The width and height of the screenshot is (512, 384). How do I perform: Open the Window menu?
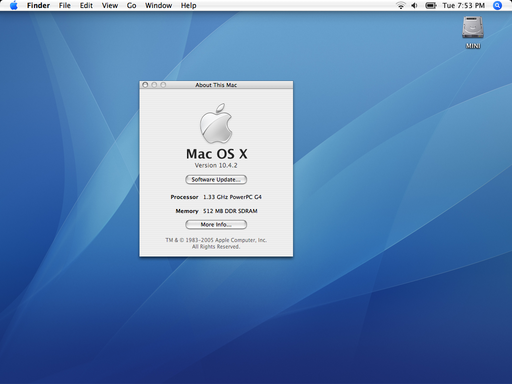[158, 5]
